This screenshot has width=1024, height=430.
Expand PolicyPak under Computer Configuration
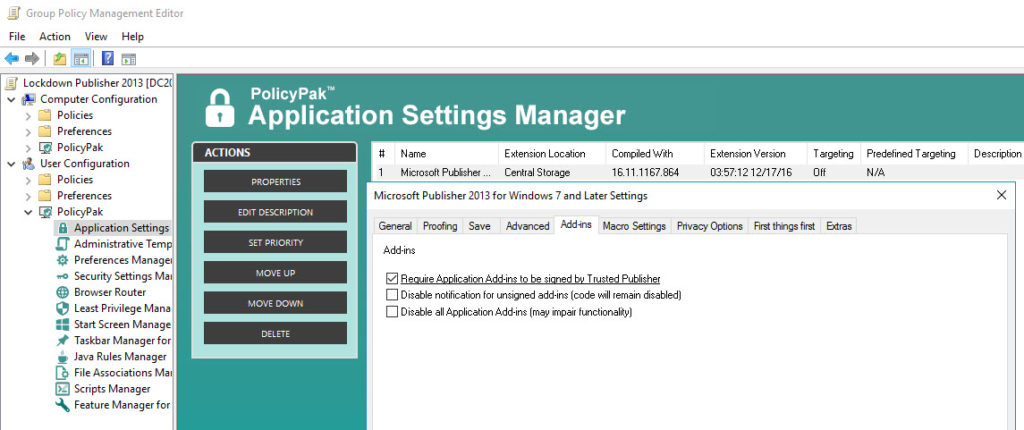coord(28,148)
